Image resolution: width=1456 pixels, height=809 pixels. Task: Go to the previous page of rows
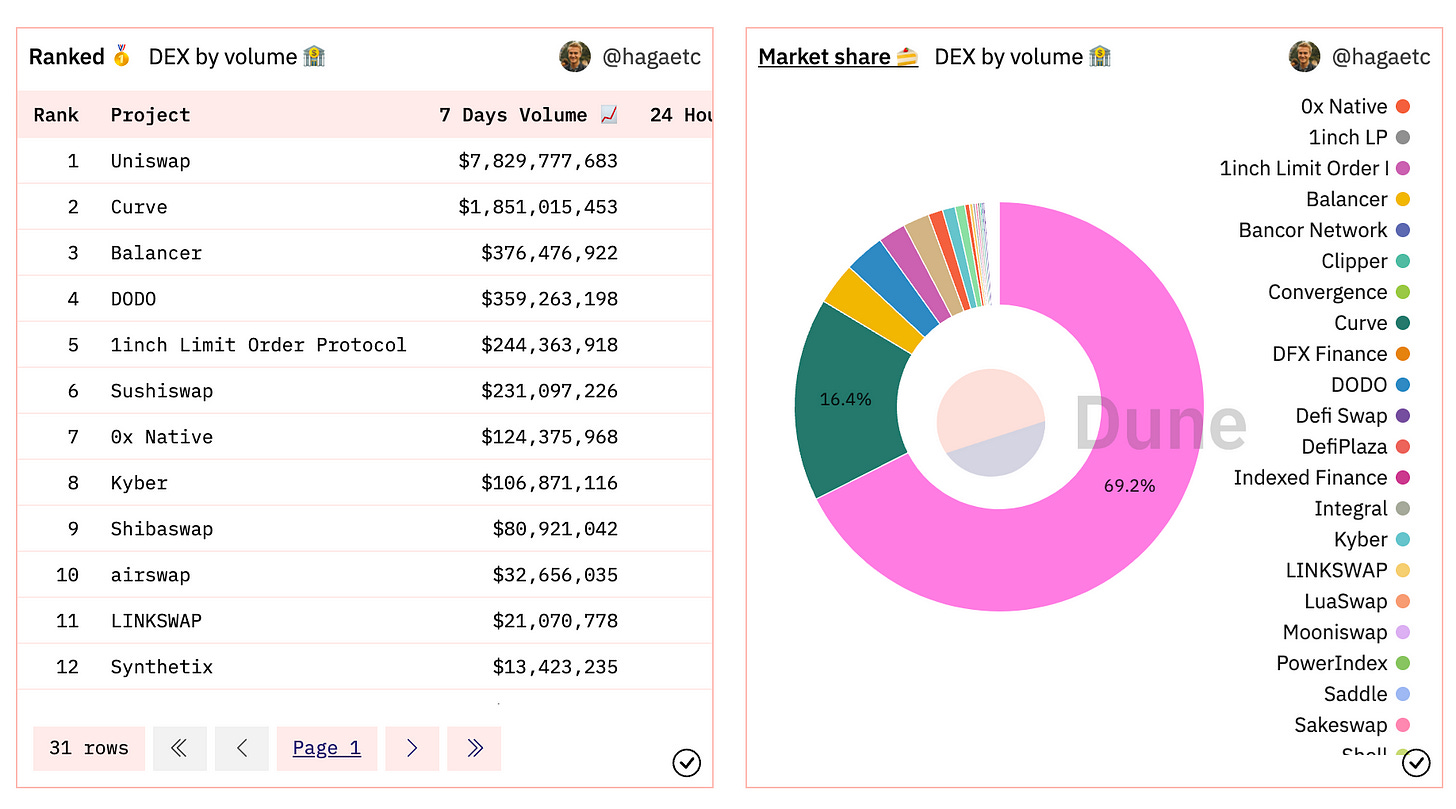click(242, 748)
